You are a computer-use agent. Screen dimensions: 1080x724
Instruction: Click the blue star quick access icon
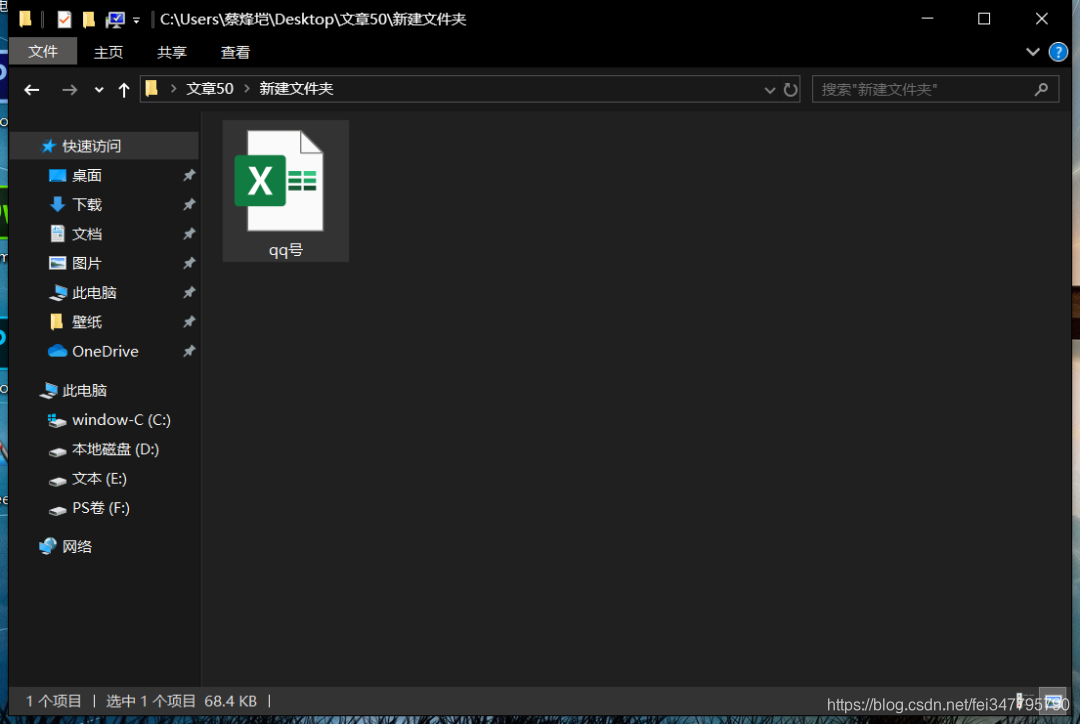pos(48,146)
